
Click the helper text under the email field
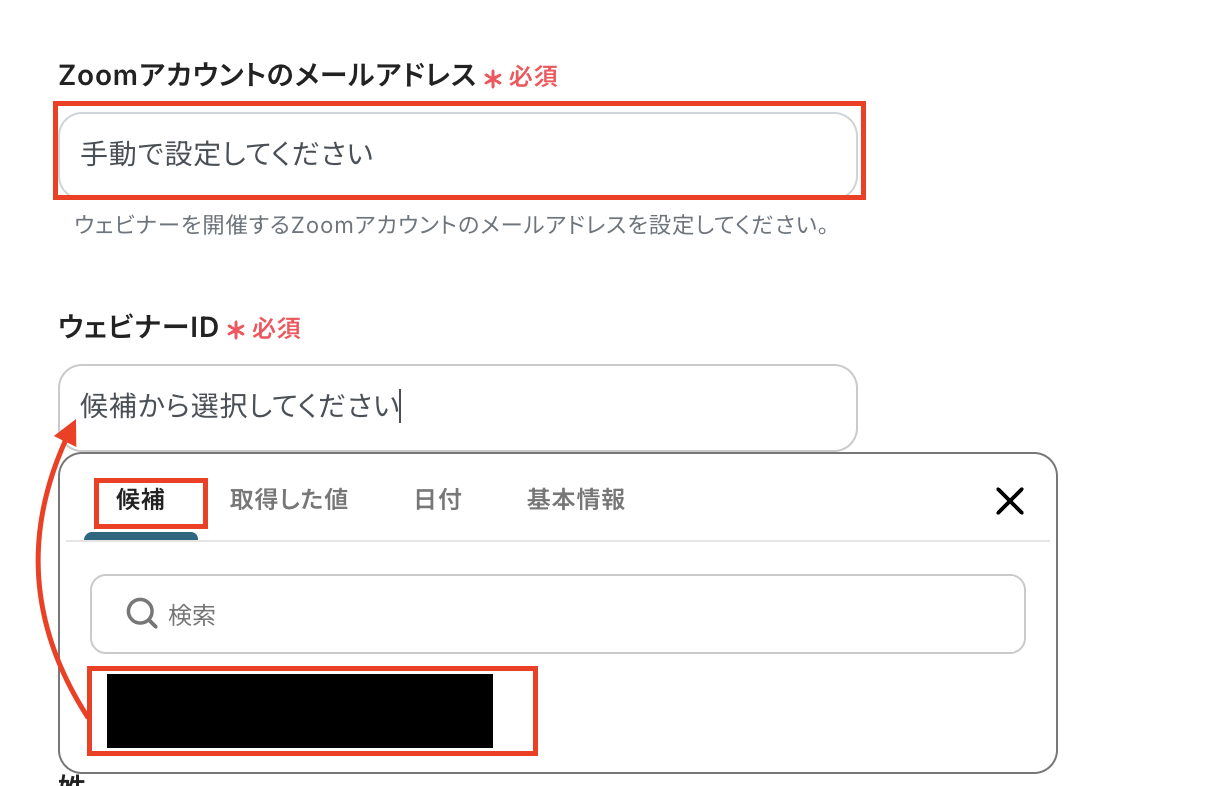coord(452,225)
